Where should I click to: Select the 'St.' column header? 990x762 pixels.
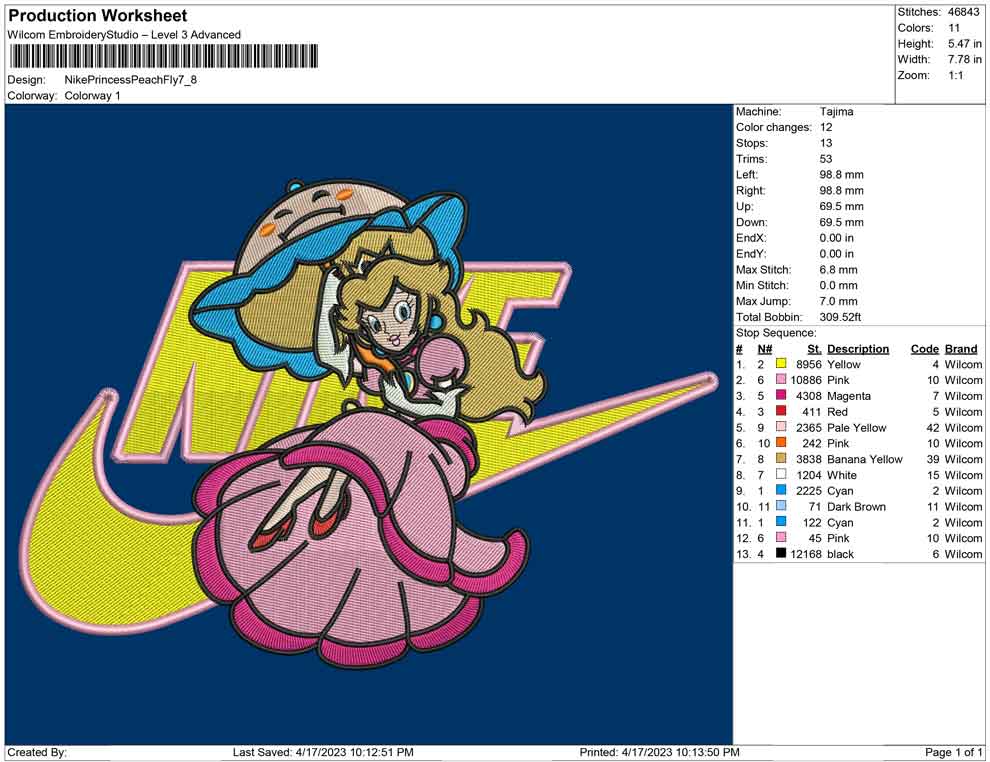click(814, 348)
